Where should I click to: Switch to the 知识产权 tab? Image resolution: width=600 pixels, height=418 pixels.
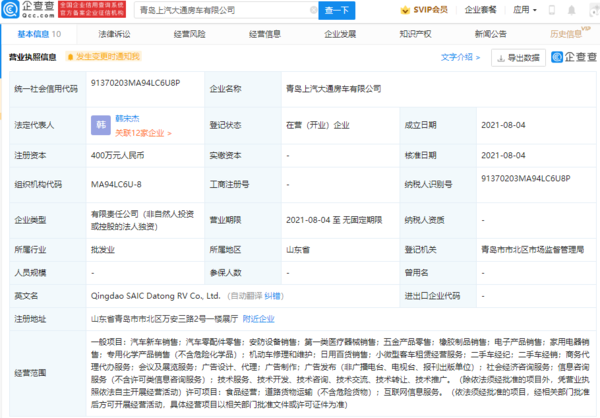[415, 34]
